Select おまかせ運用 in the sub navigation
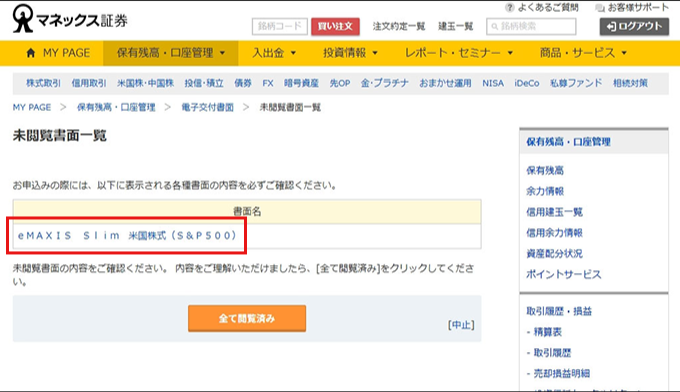This screenshot has height=392, width=680. pos(445,83)
